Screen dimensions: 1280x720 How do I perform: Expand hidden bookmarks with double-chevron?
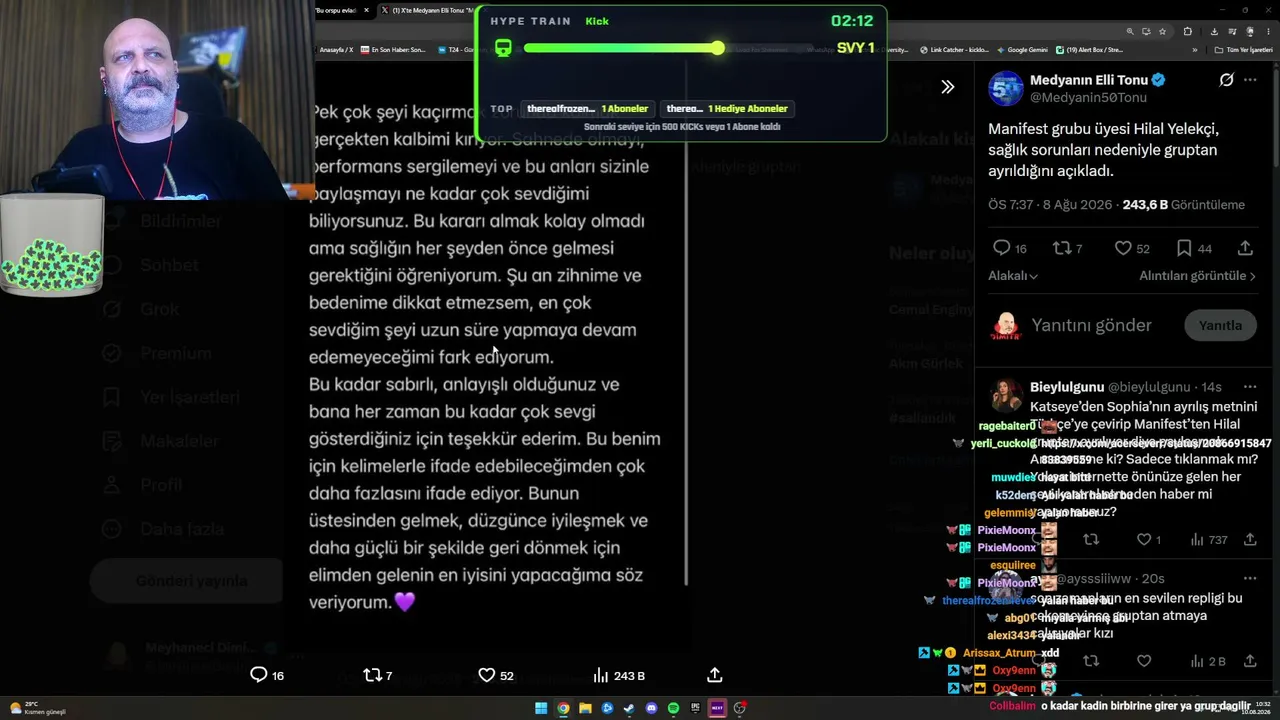[1194, 49]
